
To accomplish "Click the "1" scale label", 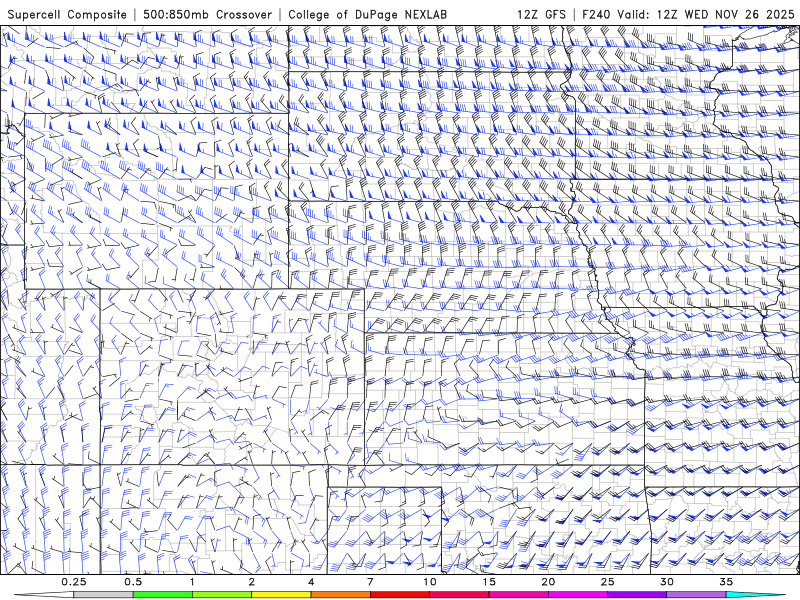I will pos(192,582).
